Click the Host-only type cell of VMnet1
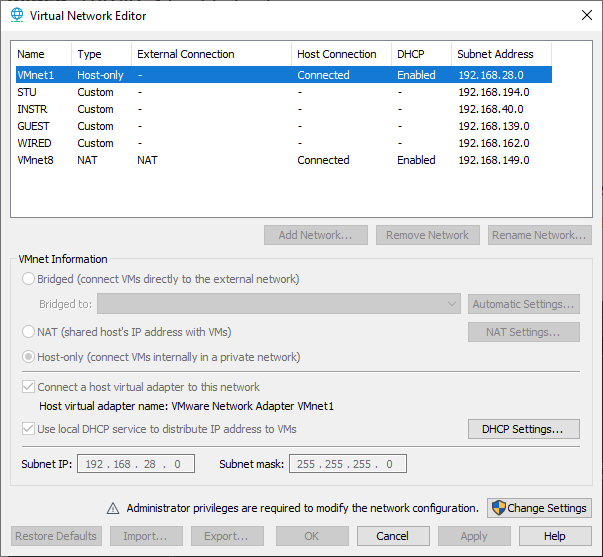Screen dimensions: 603x557 click(100, 75)
